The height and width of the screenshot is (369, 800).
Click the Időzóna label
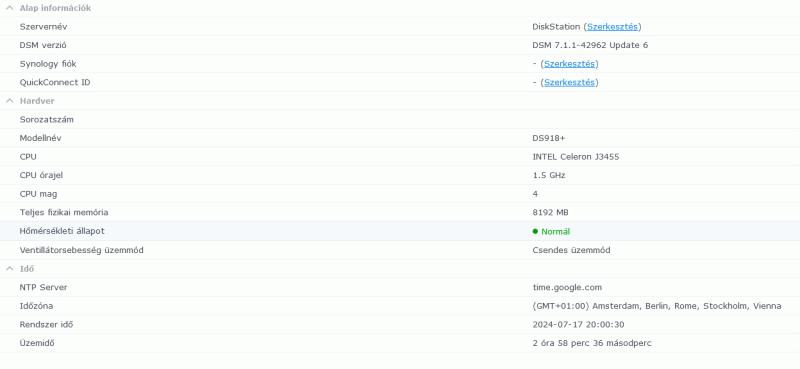tap(36, 306)
